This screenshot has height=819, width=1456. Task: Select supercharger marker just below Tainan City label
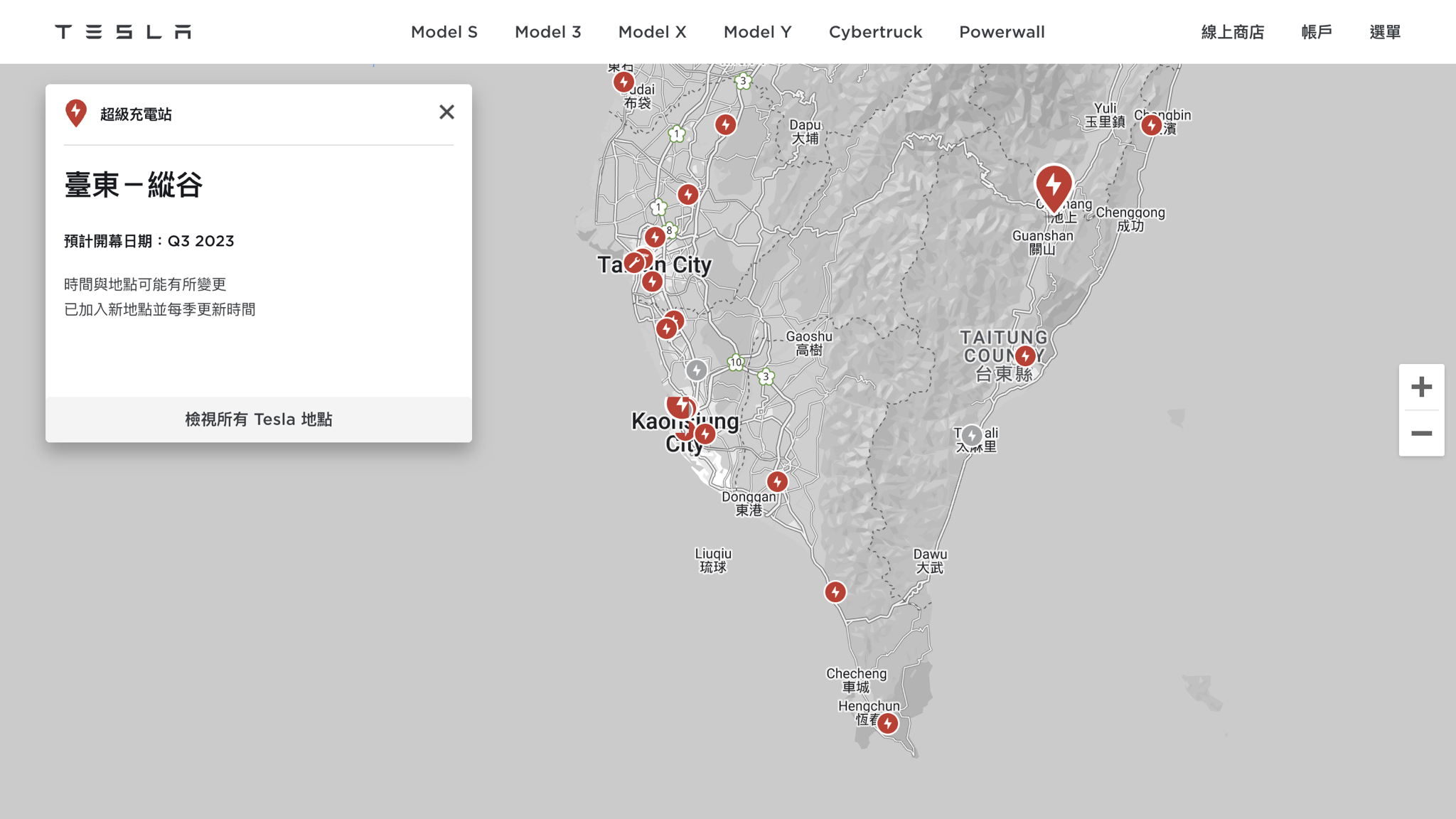[652, 282]
